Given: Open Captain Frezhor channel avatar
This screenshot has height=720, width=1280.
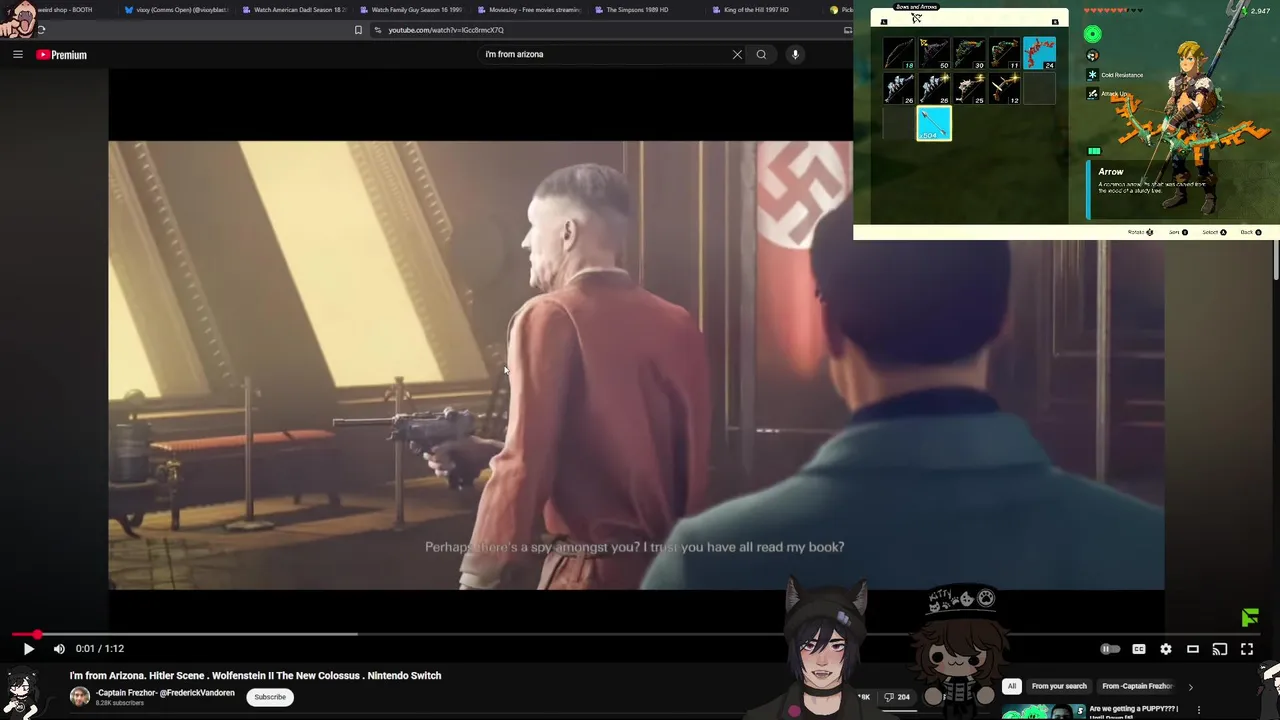Looking at the screenshot, I should 79,697.
